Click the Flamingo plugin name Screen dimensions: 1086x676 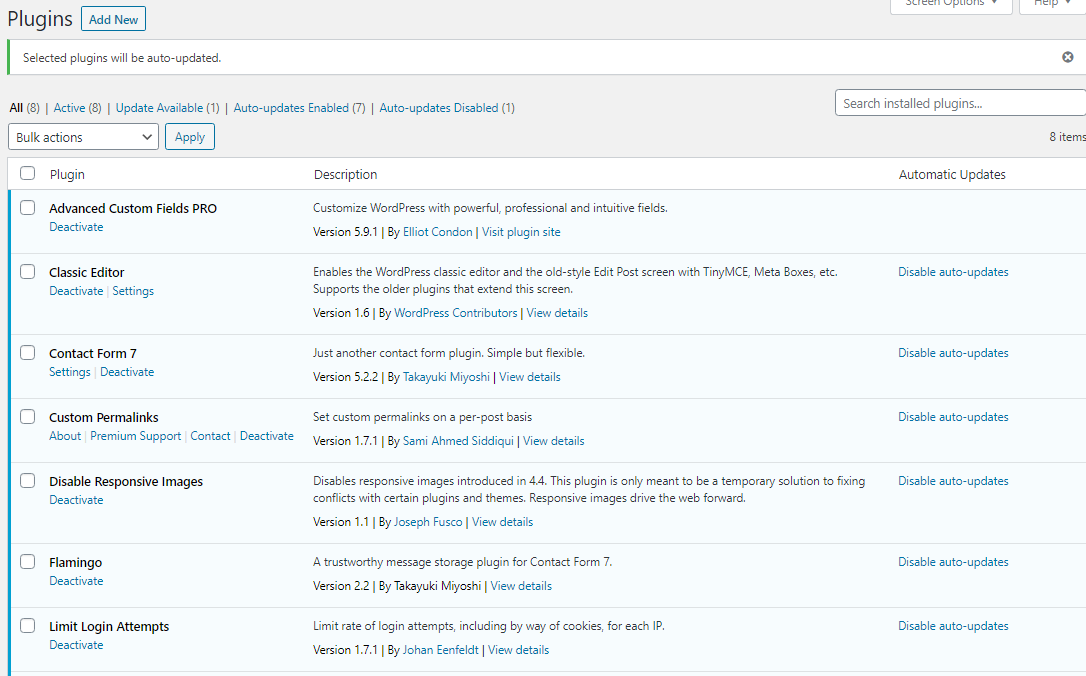75,562
